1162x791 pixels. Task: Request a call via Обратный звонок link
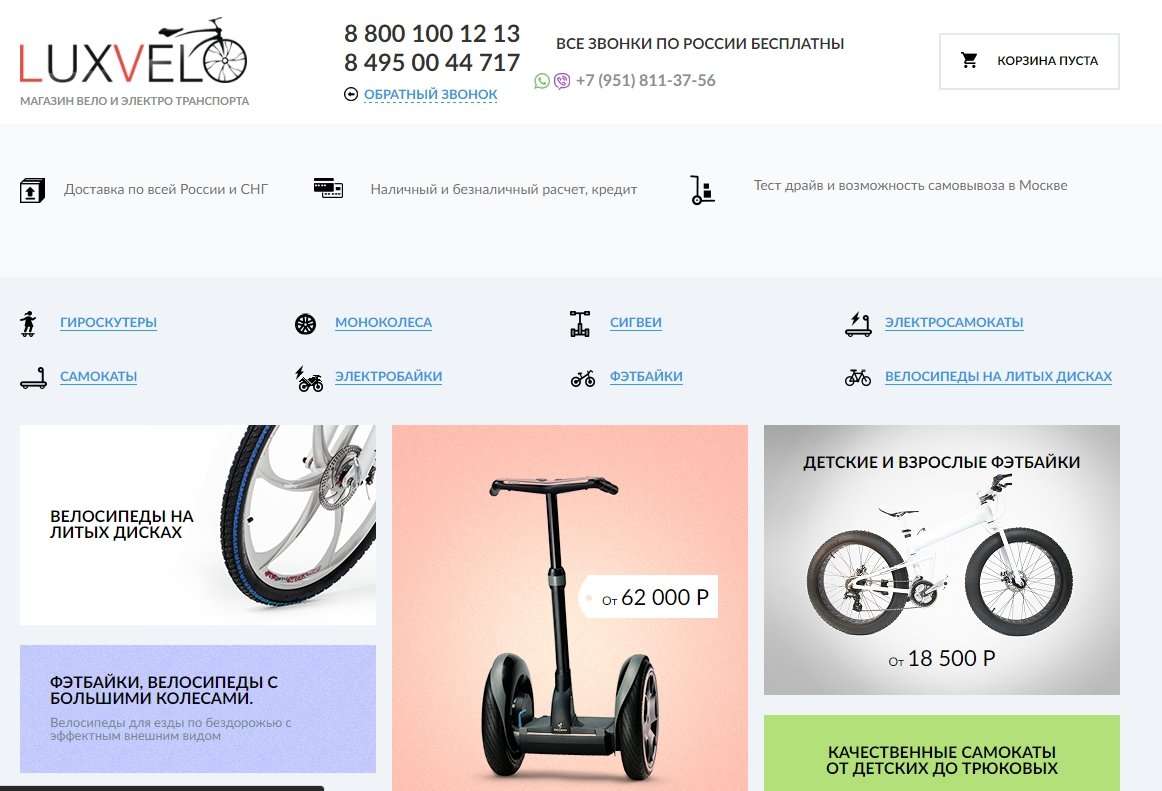[x=431, y=94]
